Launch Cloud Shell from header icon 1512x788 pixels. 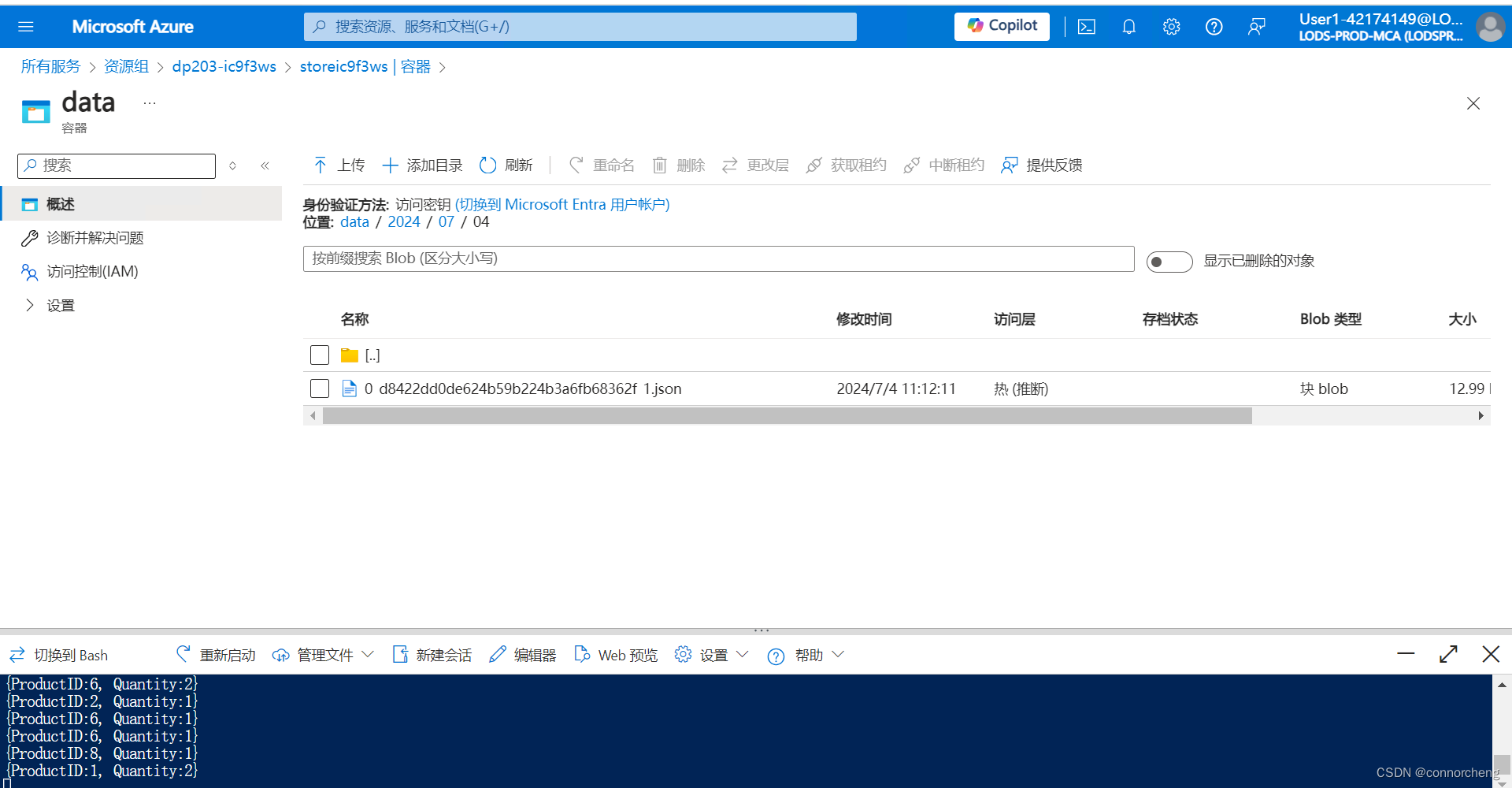point(1087,27)
